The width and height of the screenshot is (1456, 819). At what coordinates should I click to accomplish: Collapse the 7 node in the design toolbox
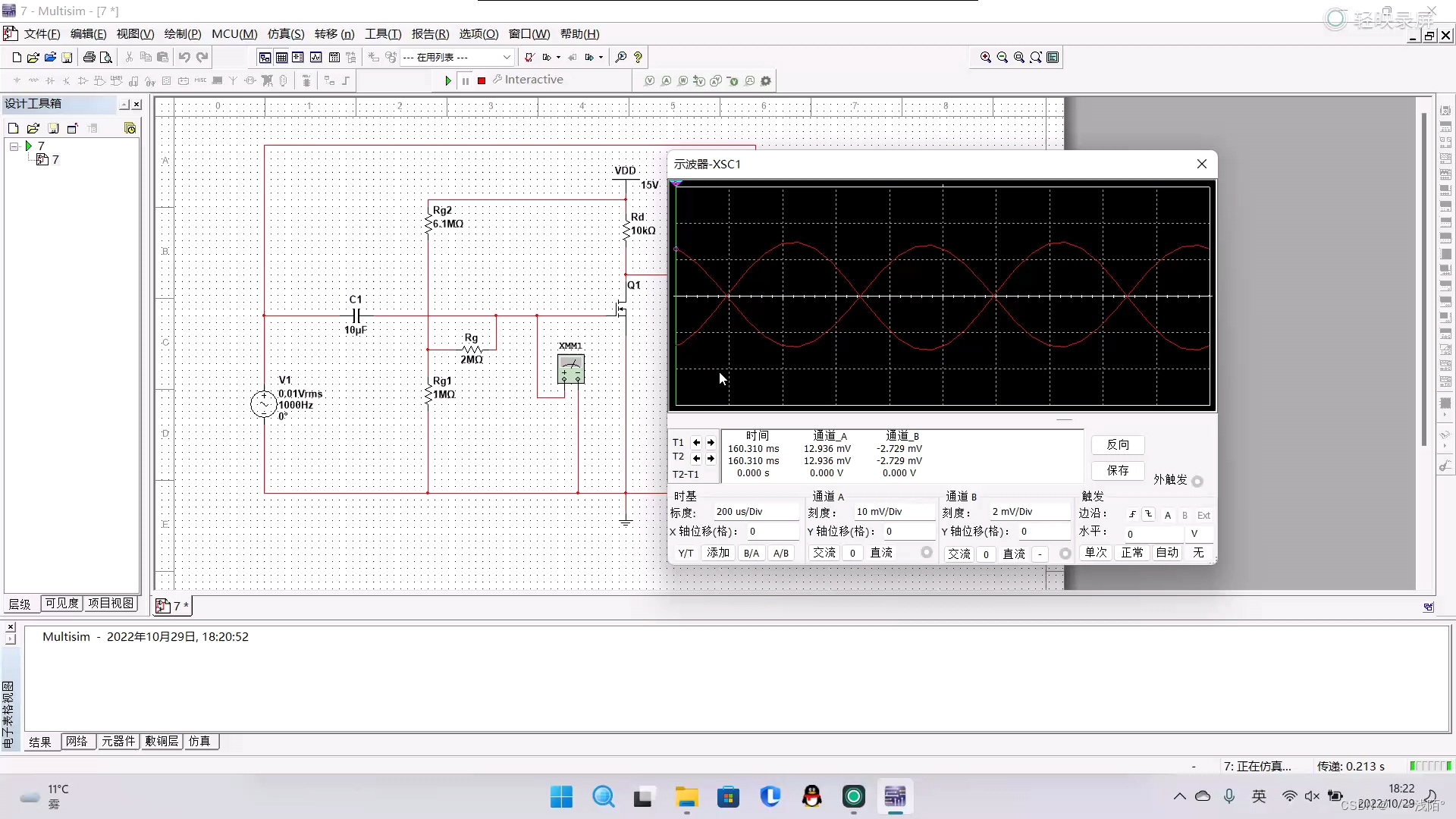click(x=13, y=146)
